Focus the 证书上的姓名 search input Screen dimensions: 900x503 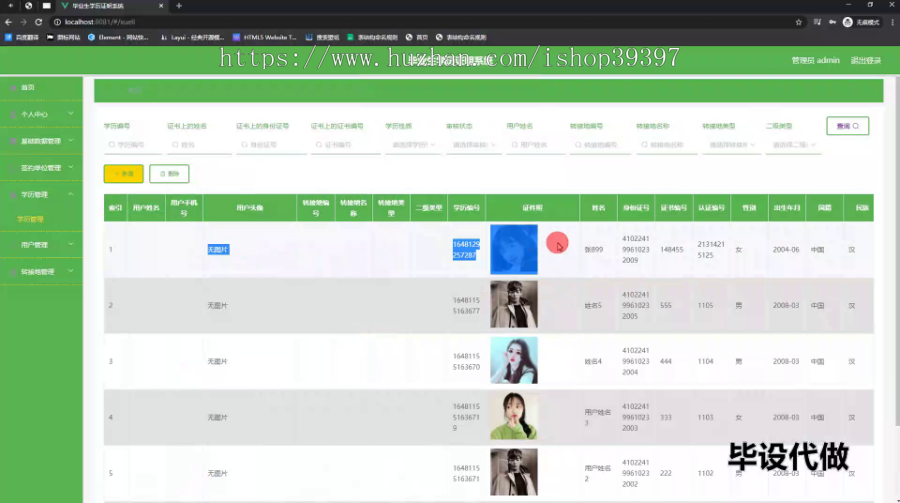coord(199,145)
